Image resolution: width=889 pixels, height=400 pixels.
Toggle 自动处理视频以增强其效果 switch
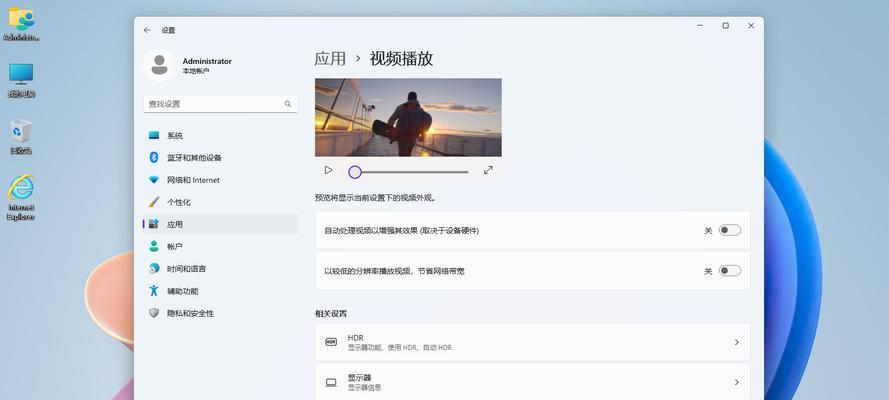(730, 230)
